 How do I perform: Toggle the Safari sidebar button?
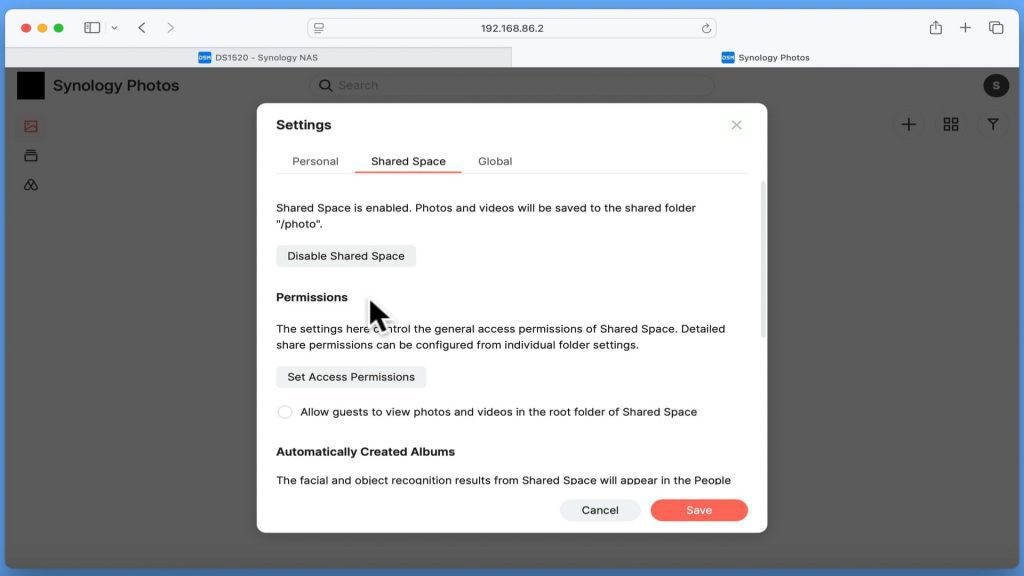[92, 27]
